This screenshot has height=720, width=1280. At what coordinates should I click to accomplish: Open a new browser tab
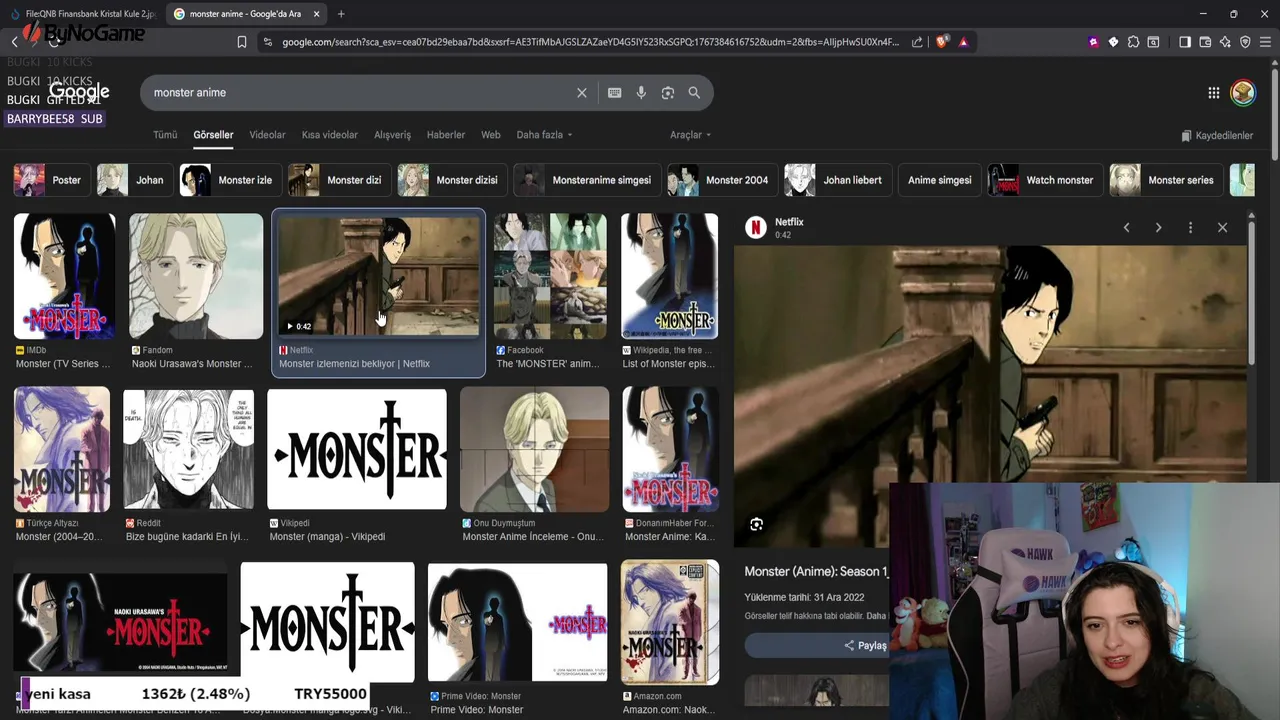pos(341,14)
